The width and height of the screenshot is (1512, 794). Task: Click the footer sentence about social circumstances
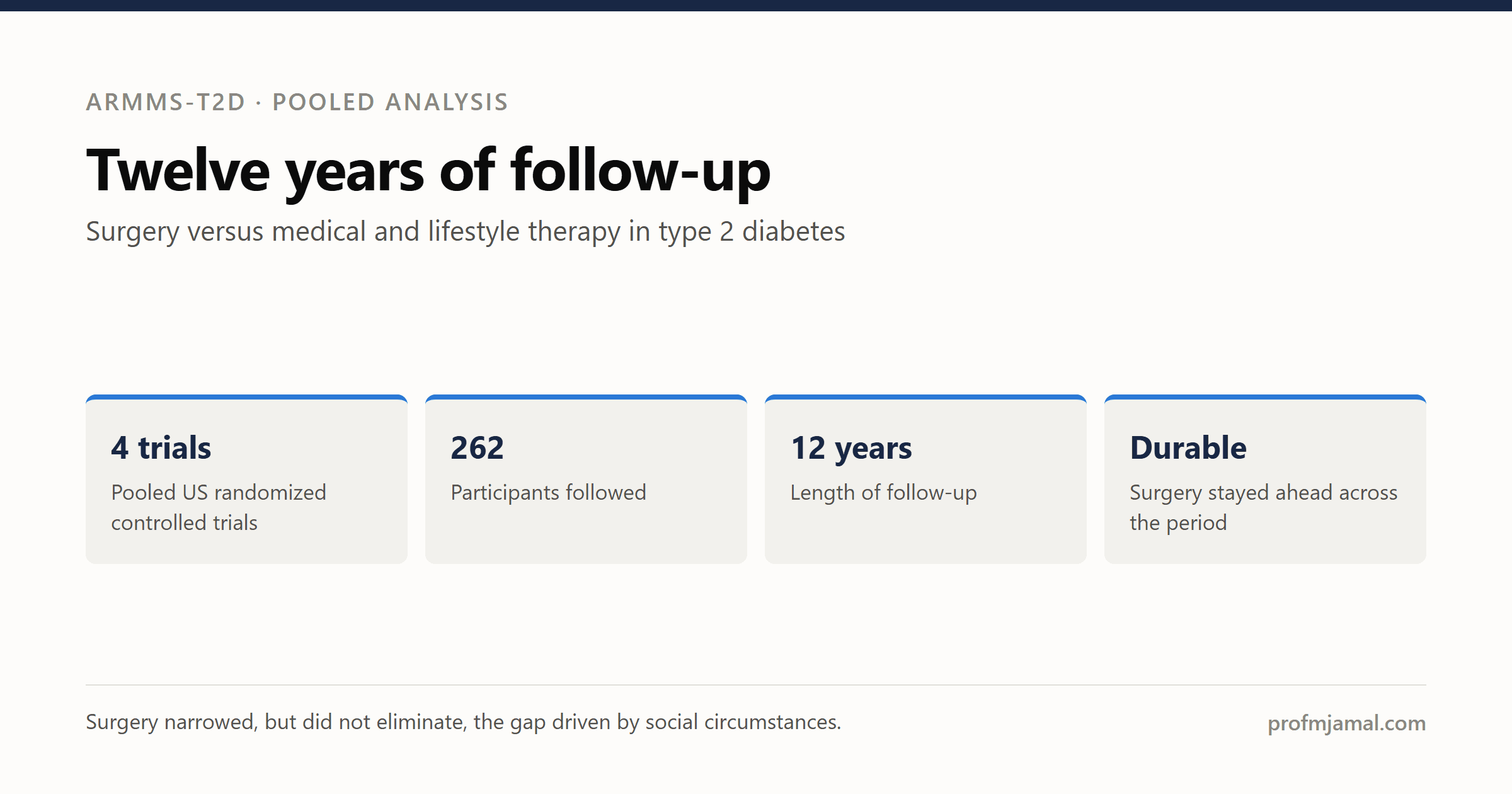(463, 722)
